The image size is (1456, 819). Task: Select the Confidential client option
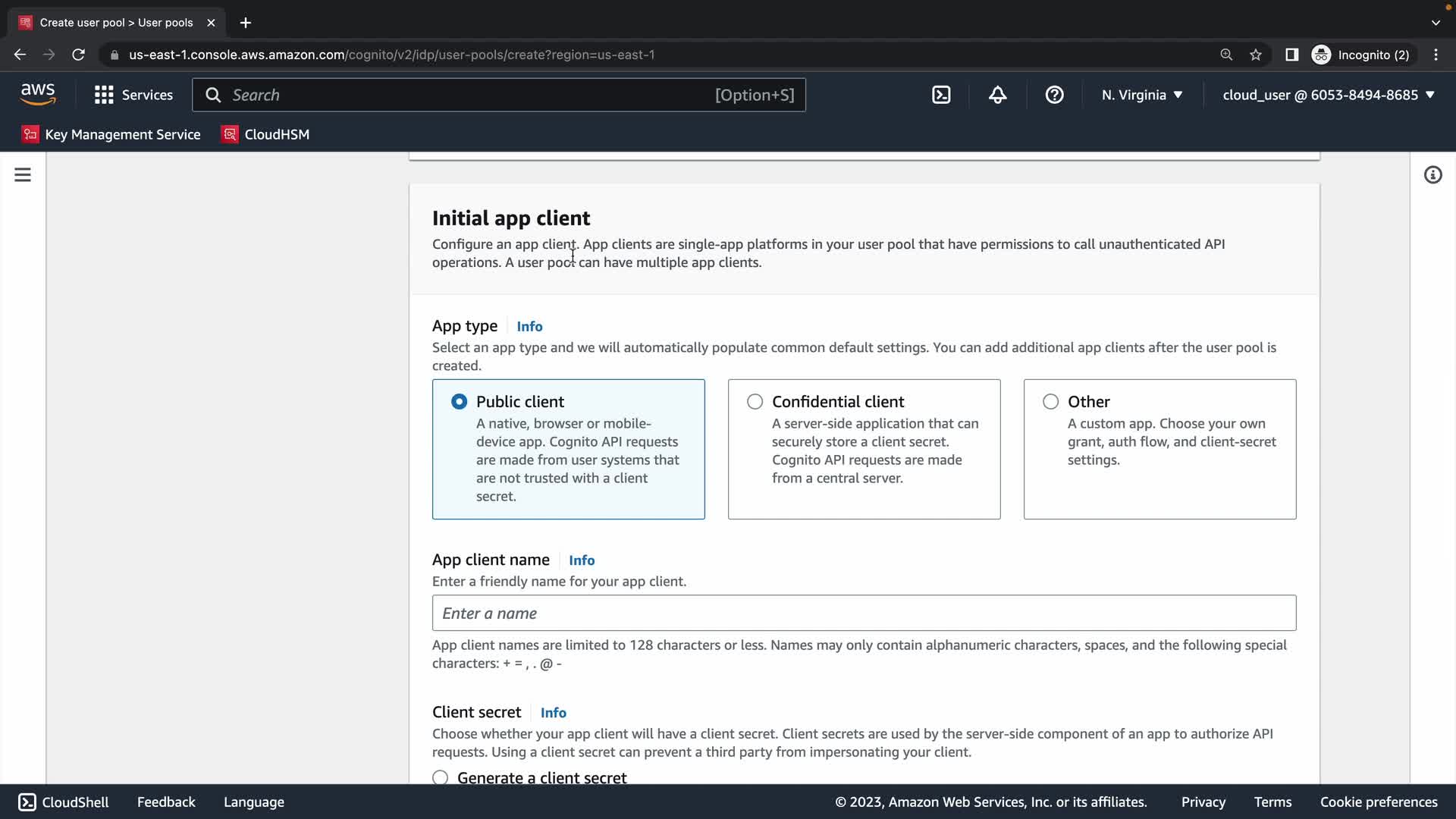[755, 402]
